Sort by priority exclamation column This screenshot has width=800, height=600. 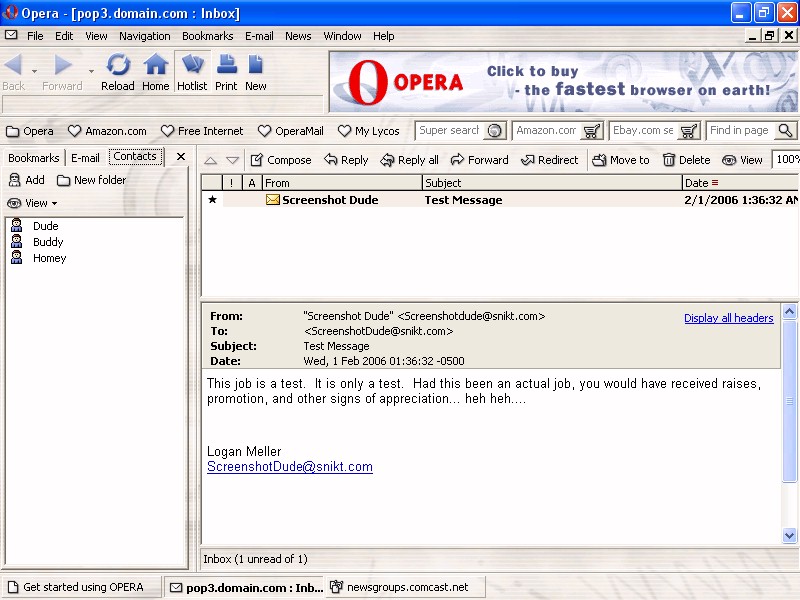coord(231,183)
